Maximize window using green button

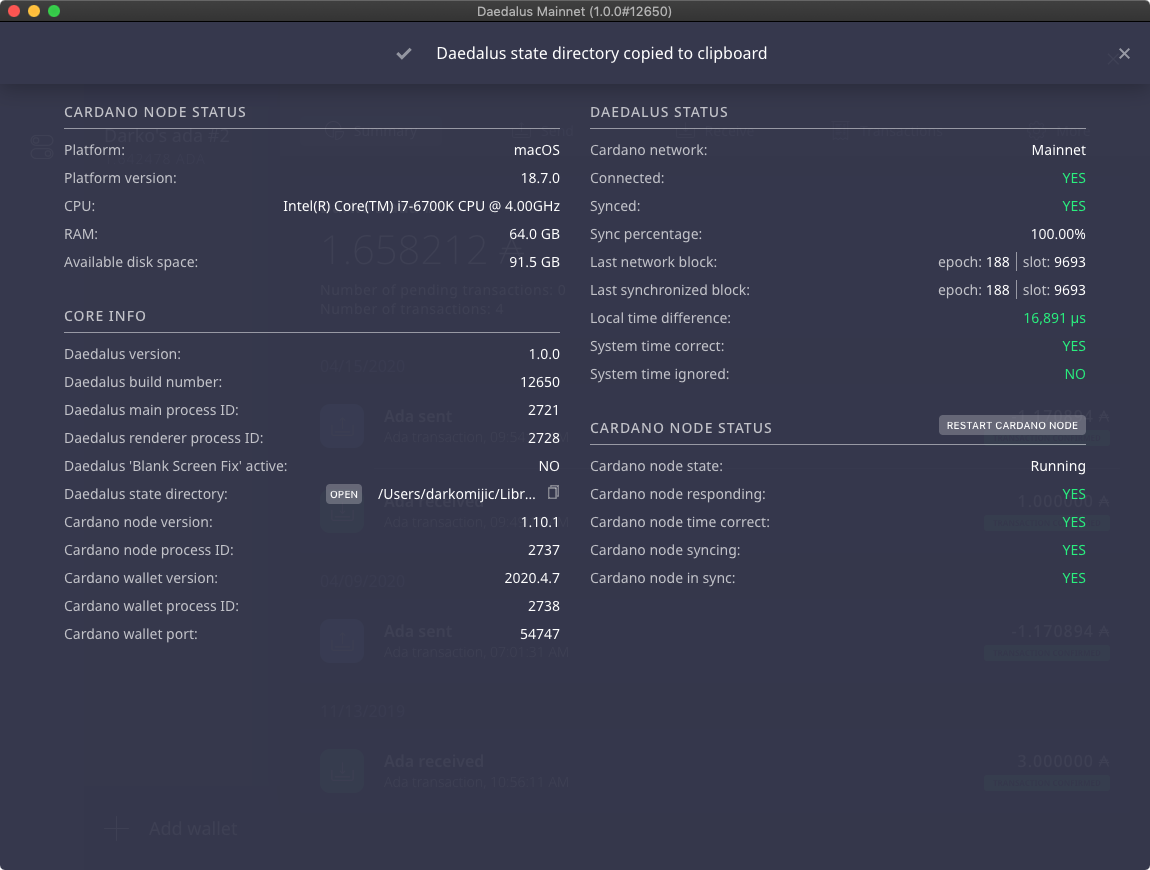point(54,11)
